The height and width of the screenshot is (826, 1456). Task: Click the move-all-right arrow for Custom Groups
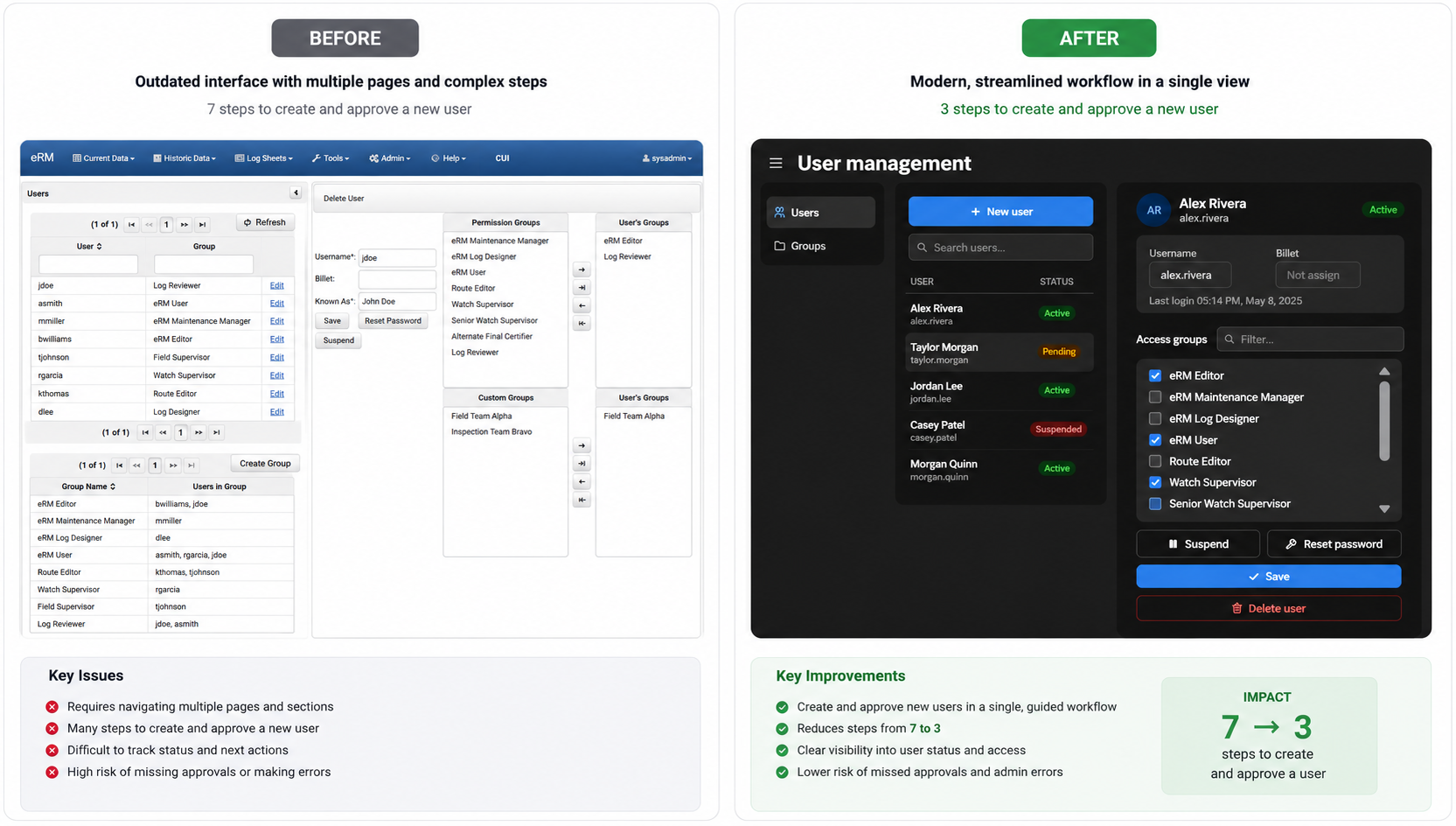click(x=582, y=464)
